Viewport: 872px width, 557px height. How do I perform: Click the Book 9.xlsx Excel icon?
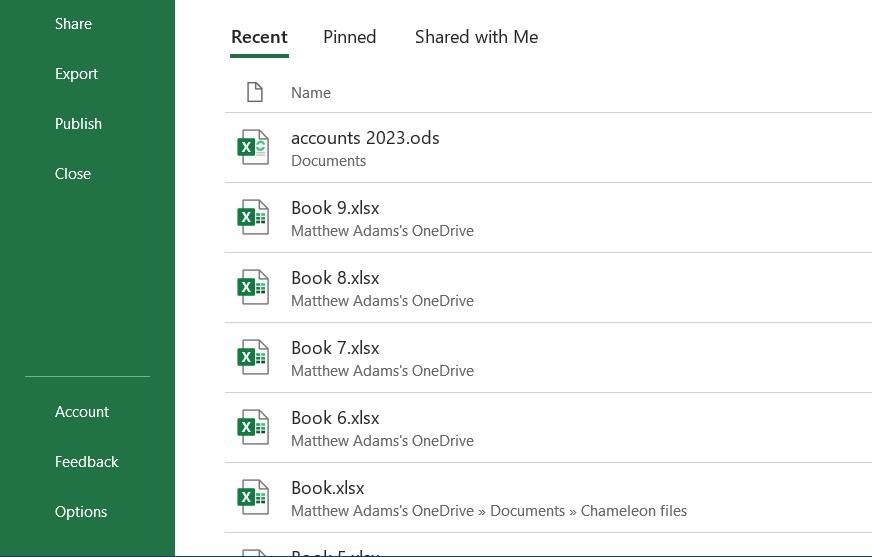tap(253, 218)
